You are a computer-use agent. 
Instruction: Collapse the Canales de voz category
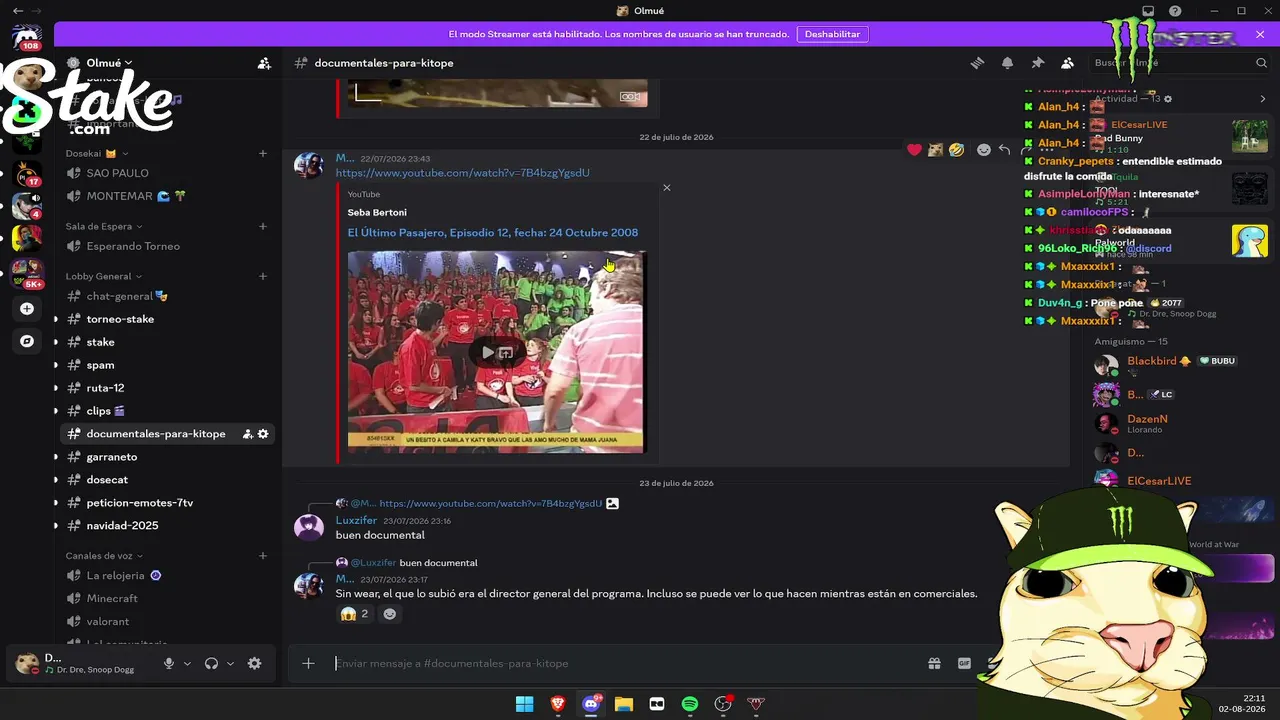(104, 556)
